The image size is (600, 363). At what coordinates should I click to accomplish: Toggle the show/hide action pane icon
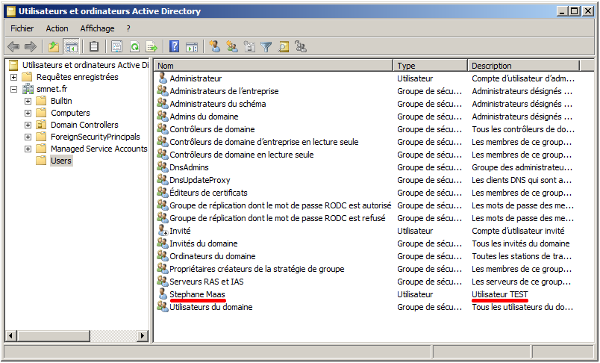coord(192,47)
